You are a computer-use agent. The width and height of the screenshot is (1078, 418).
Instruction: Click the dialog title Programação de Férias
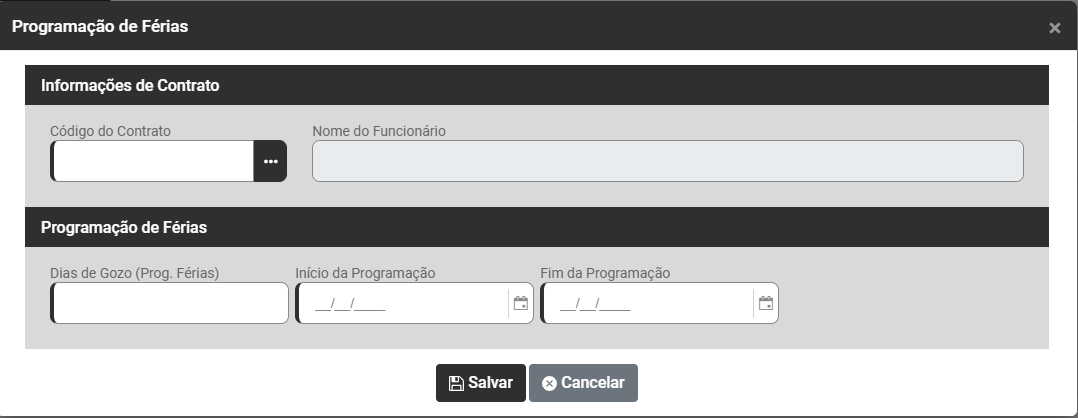[x=100, y=27]
